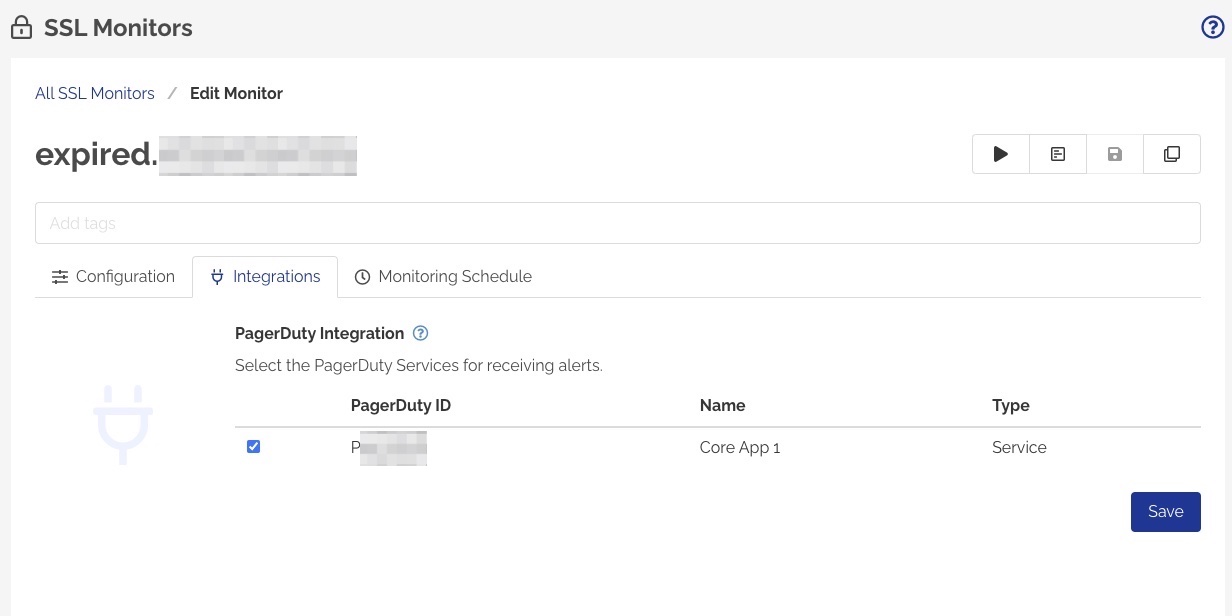
Task: Select the Core App 1 service name
Action: 739,447
